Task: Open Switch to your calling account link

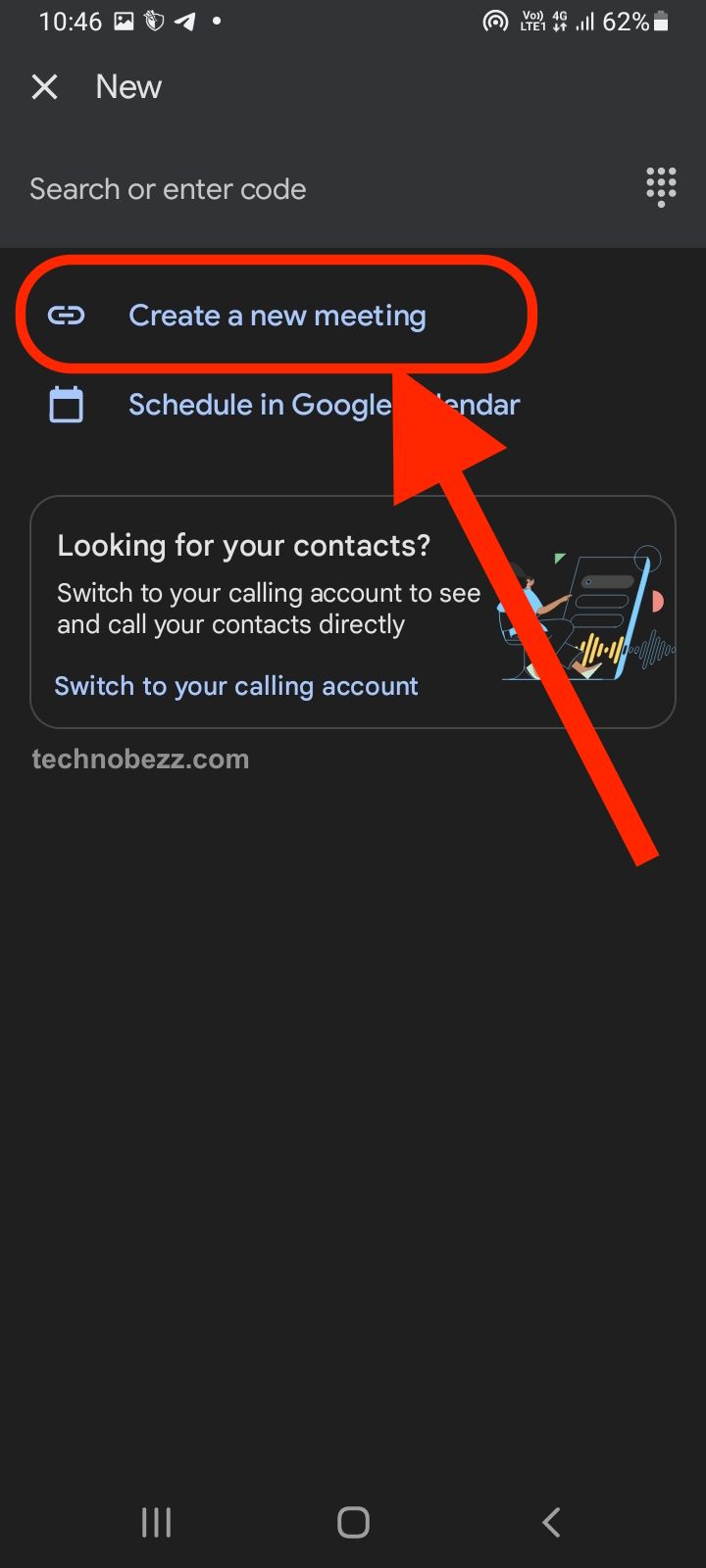Action: click(x=236, y=686)
